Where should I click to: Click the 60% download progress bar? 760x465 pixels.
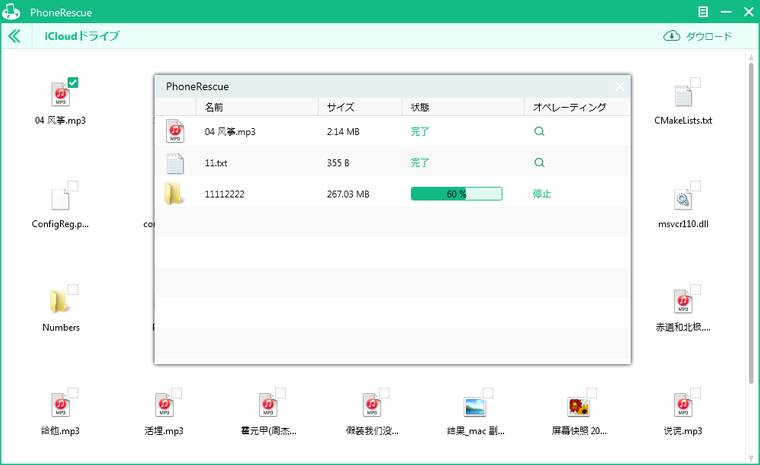coord(457,194)
